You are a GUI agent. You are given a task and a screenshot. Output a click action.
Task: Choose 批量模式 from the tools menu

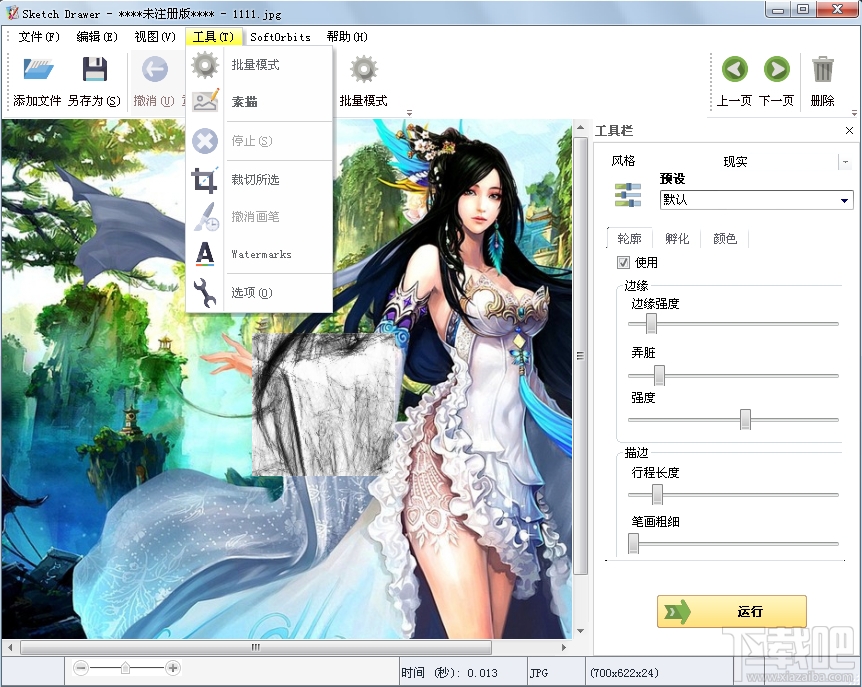(259, 65)
